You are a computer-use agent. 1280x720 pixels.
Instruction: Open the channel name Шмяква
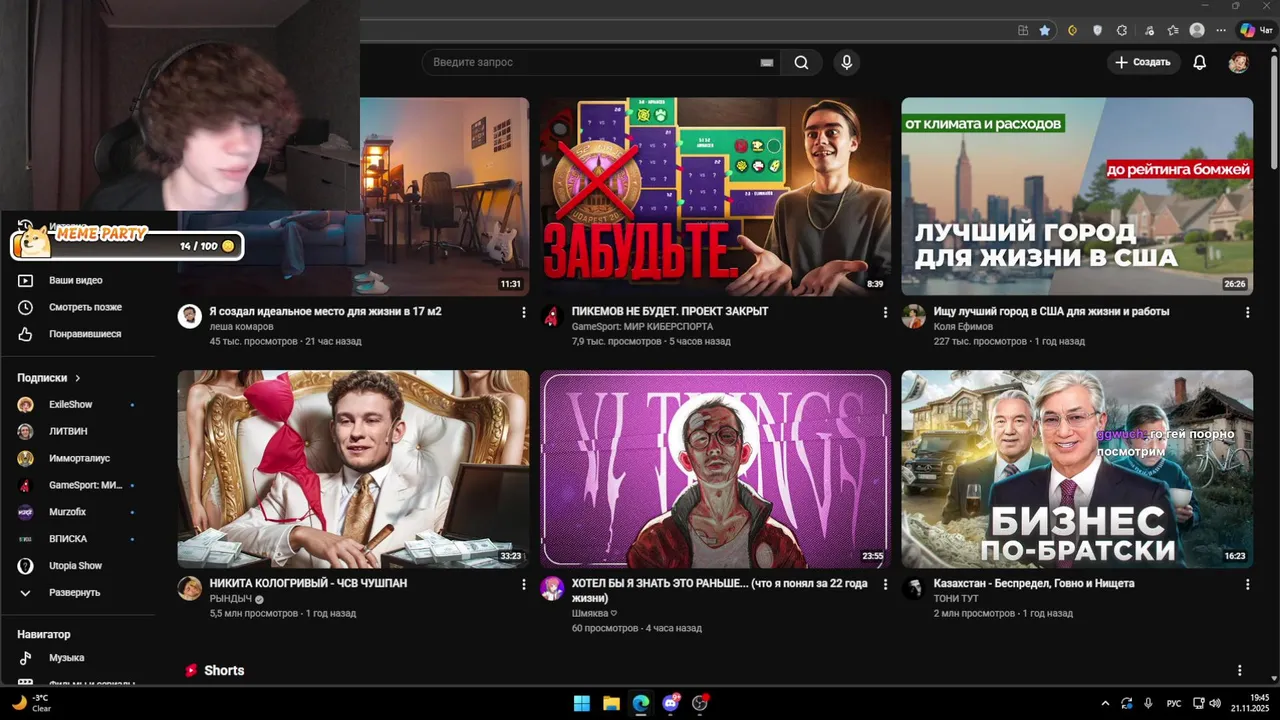pos(590,613)
